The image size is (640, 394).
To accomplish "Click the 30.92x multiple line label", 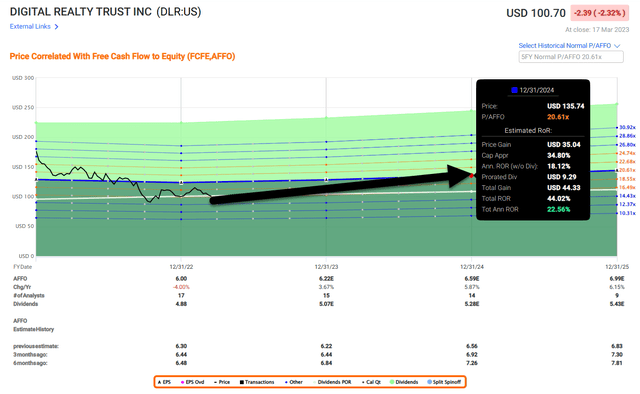I will coord(627,127).
